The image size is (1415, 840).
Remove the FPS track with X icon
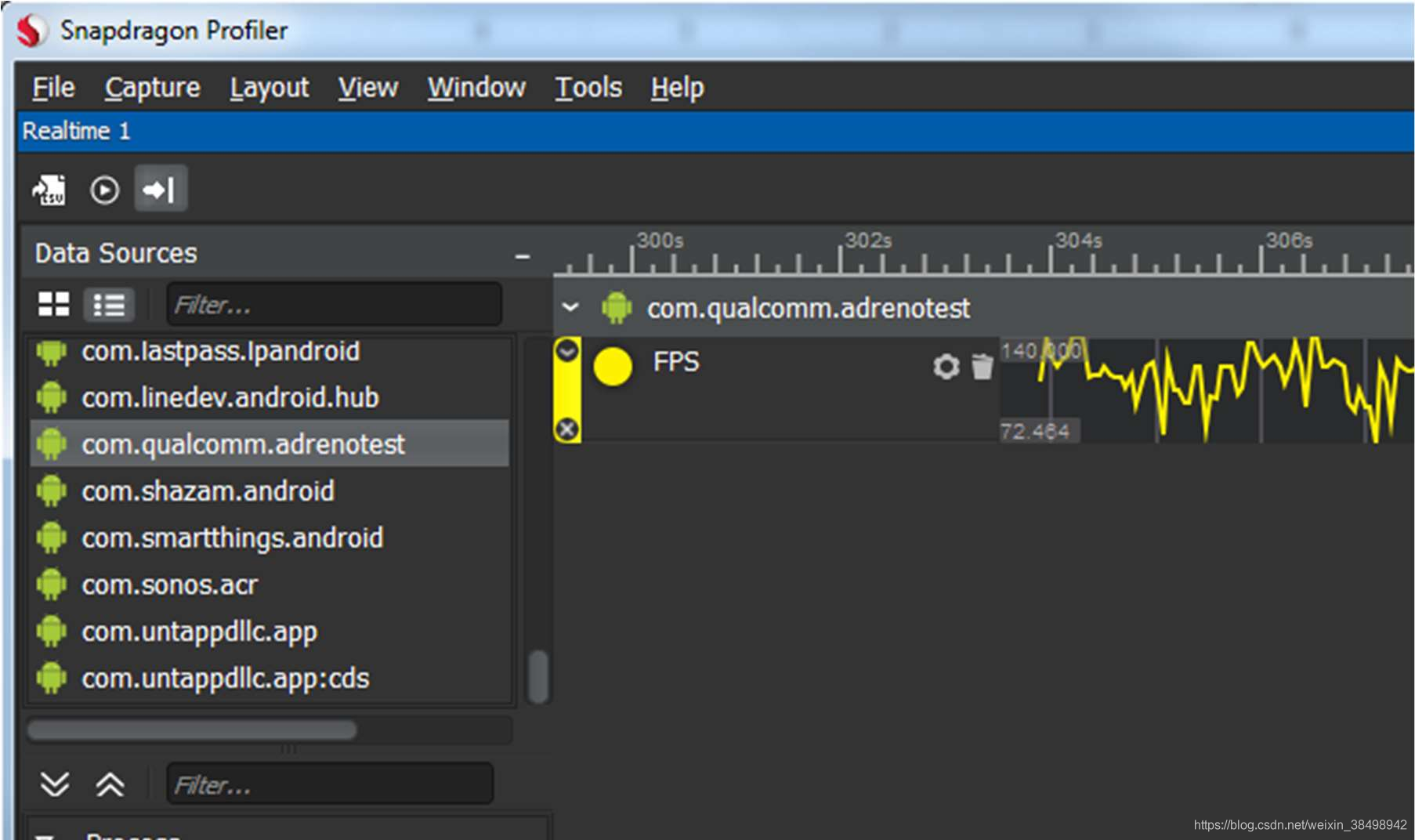567,429
